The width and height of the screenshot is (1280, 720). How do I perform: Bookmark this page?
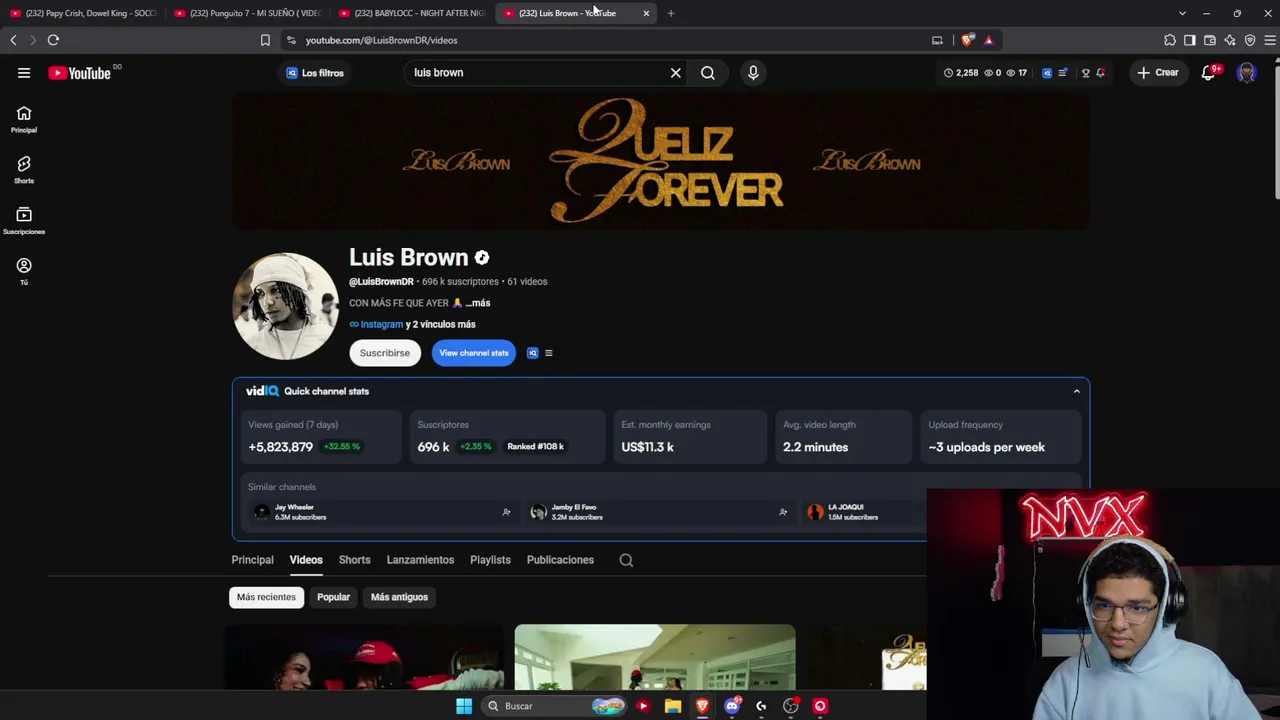tap(265, 40)
